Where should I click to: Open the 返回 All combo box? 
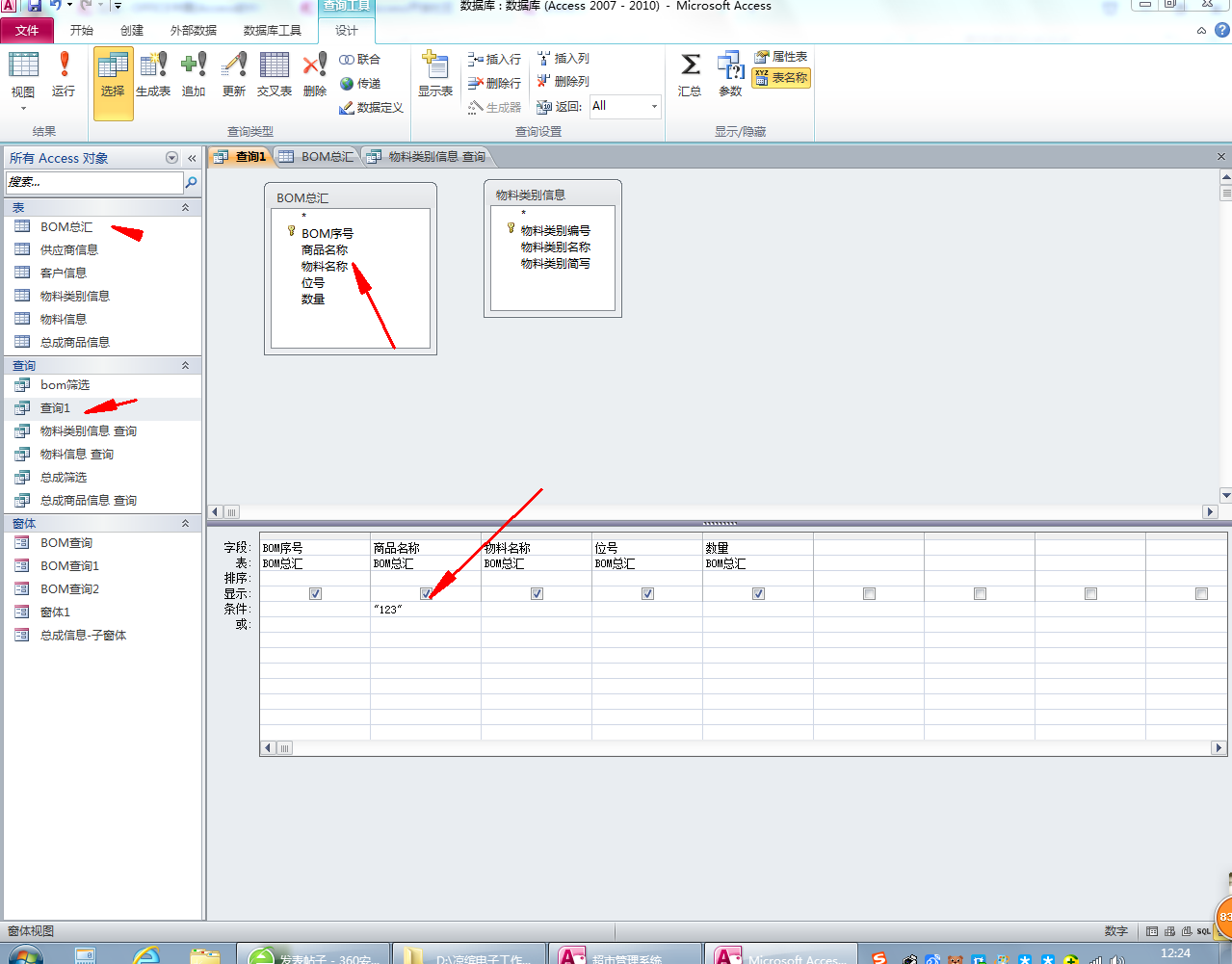625,106
